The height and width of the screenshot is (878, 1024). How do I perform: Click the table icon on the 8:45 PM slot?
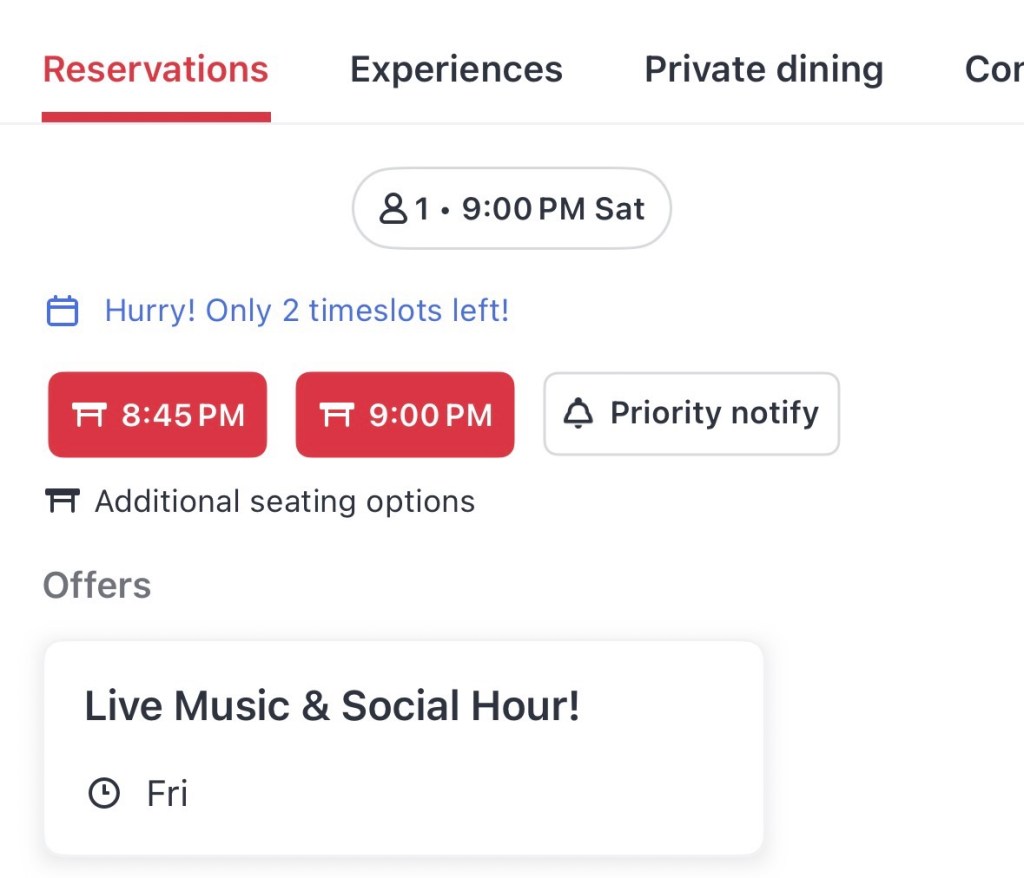pos(90,415)
